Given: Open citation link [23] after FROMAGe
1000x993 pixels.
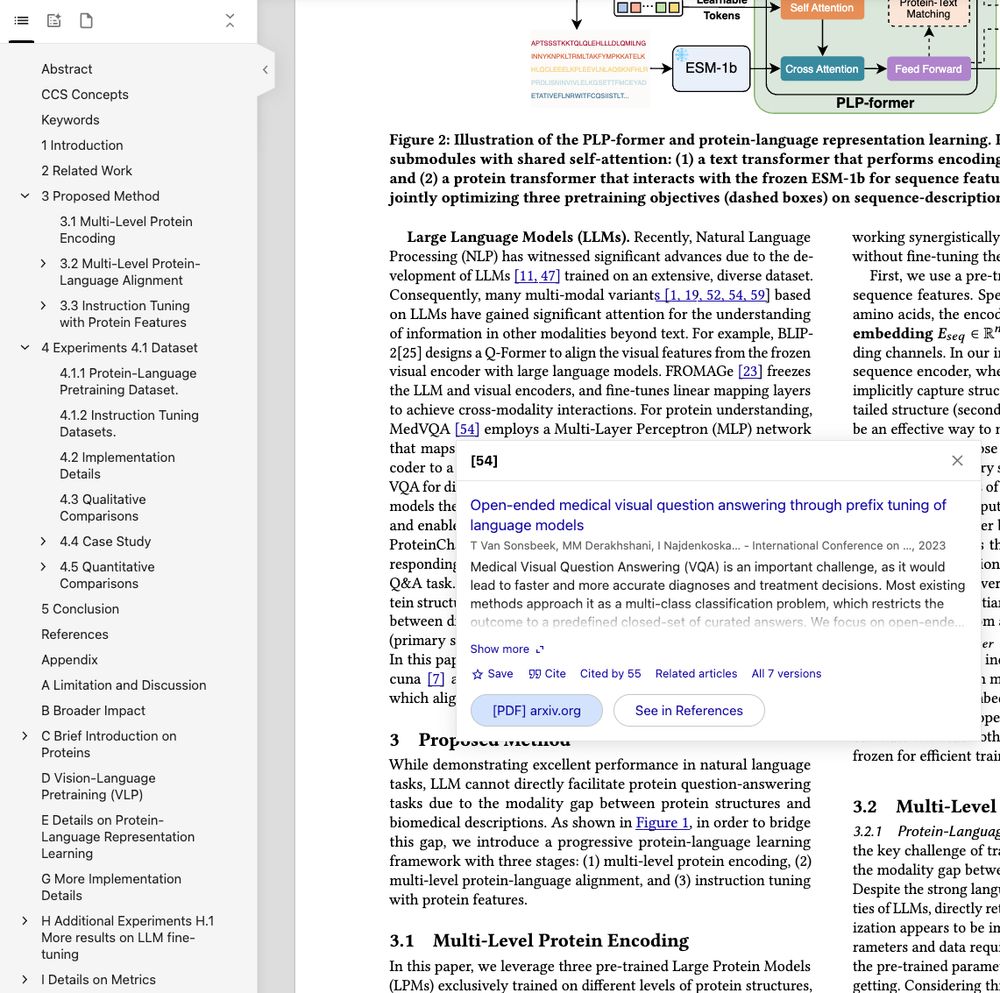Looking at the screenshot, I should point(750,371).
